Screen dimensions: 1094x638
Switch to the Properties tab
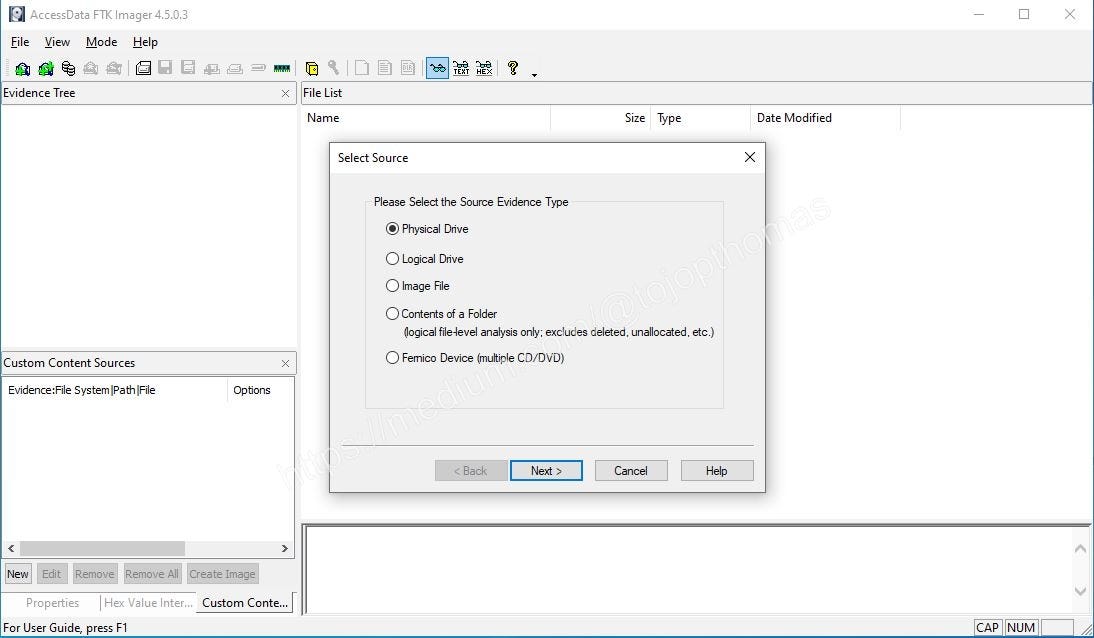coord(52,603)
